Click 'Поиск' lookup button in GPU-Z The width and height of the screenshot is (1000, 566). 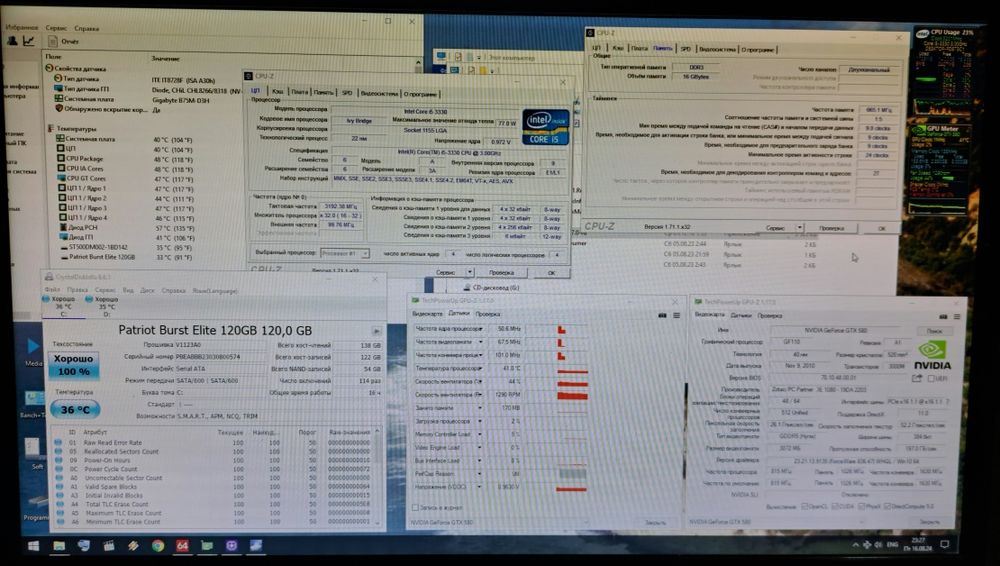(934, 331)
